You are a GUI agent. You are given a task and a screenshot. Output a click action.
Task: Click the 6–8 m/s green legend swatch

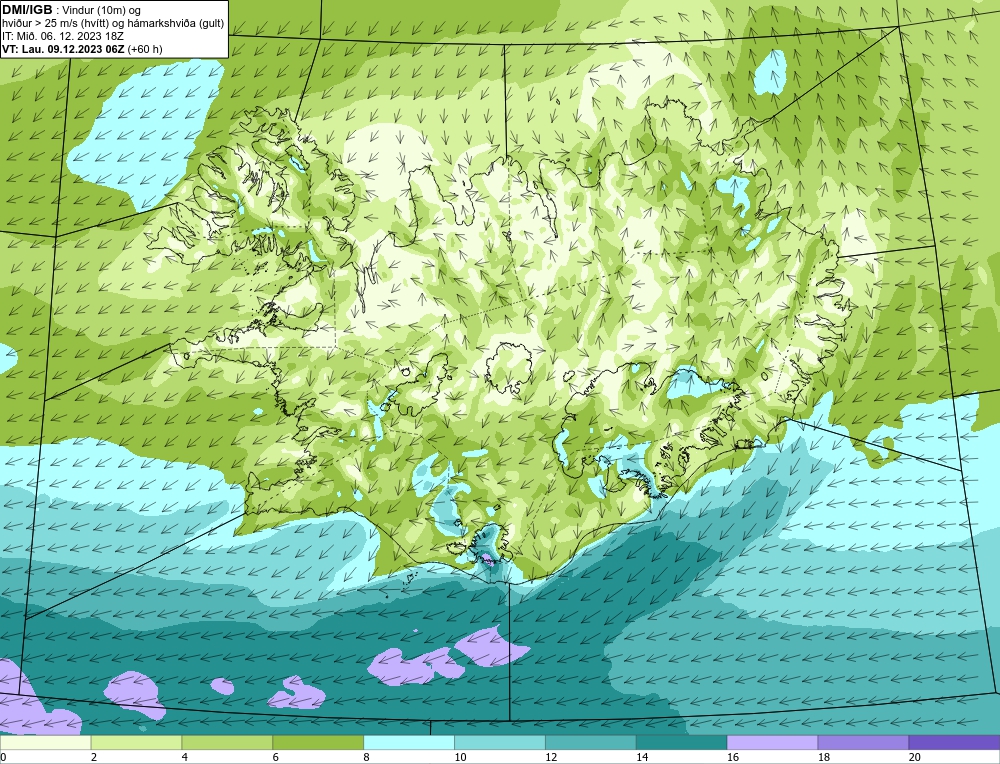318,743
